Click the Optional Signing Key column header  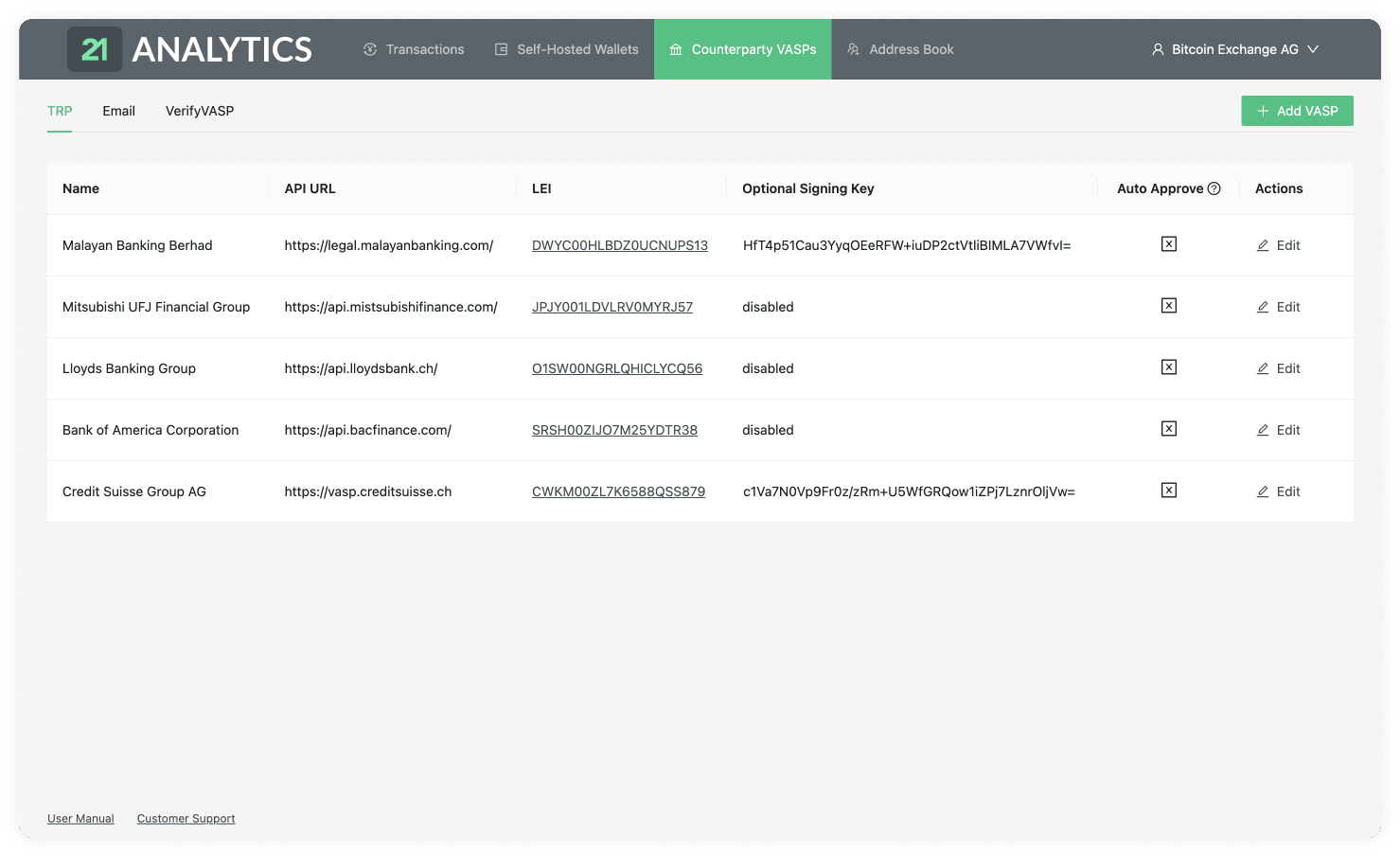[x=808, y=188]
